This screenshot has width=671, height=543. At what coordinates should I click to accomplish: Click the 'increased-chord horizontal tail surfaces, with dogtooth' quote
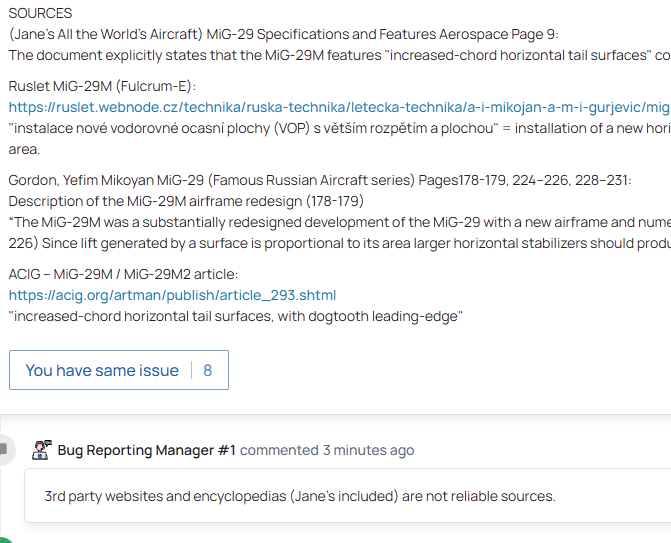click(235, 316)
